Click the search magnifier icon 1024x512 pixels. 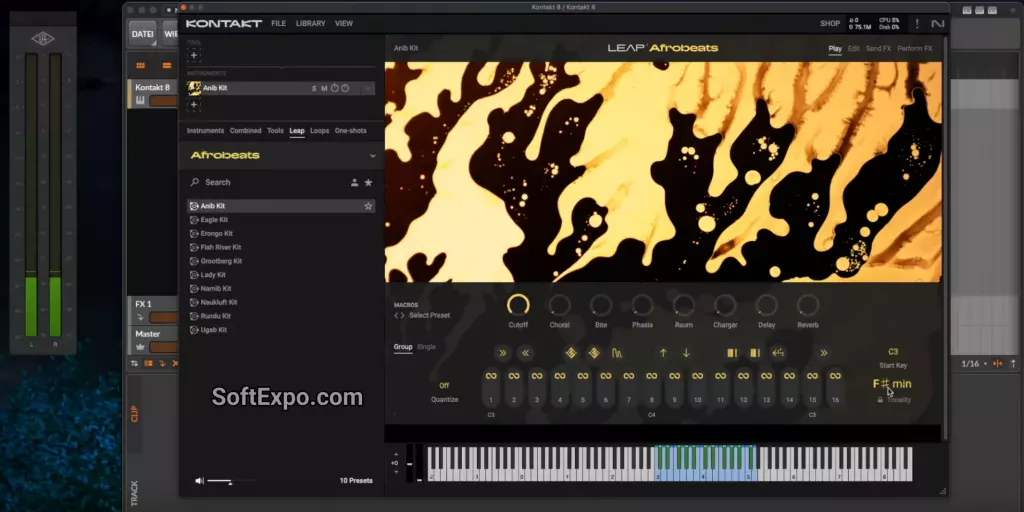pyautogui.click(x=195, y=183)
